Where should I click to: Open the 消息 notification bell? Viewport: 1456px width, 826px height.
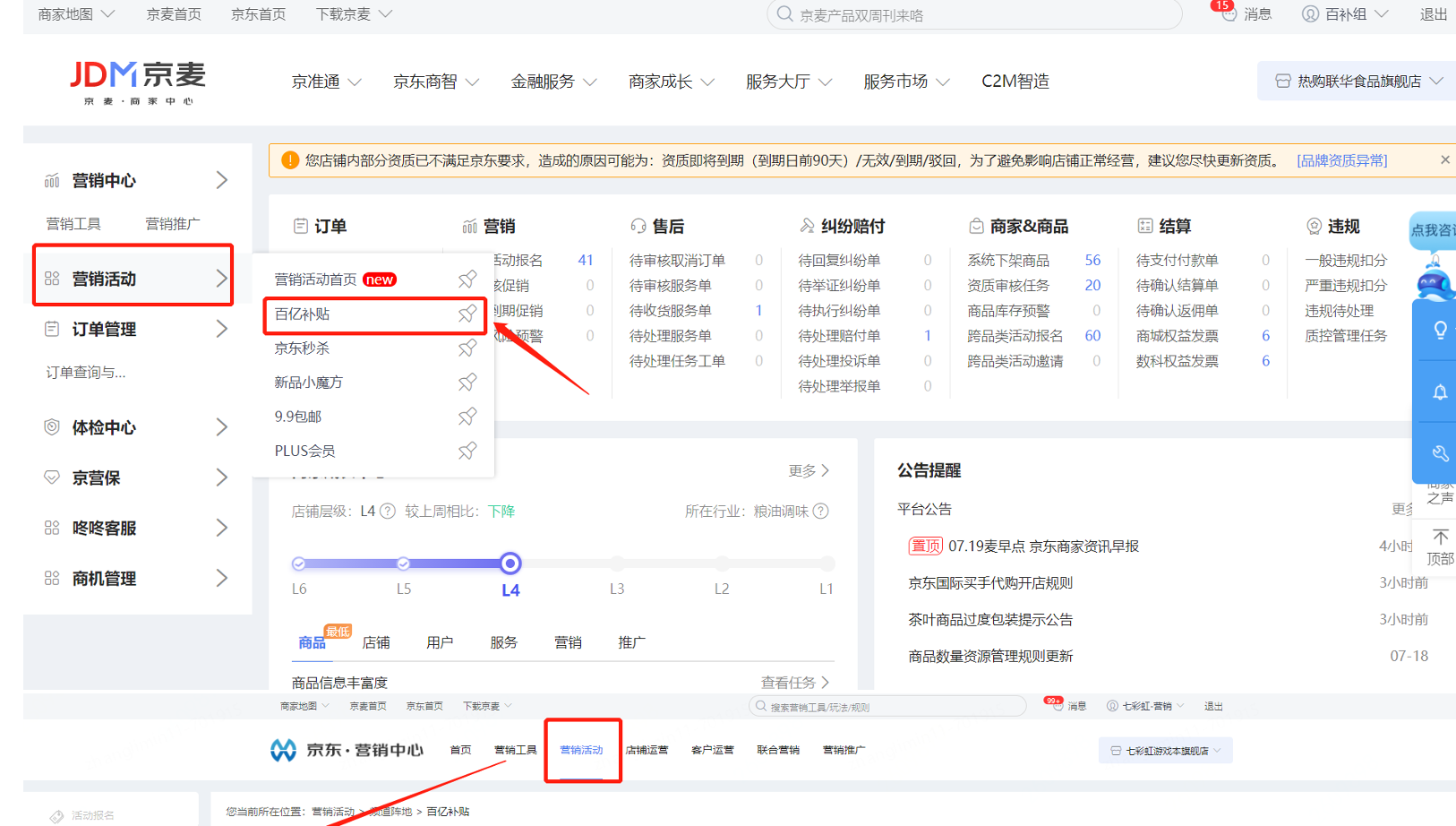point(1229,14)
